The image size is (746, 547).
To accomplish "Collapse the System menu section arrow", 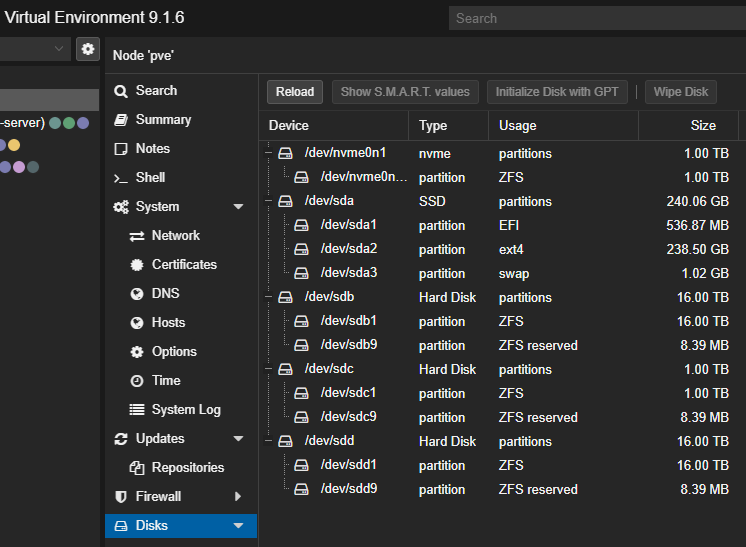I will 238,206.
